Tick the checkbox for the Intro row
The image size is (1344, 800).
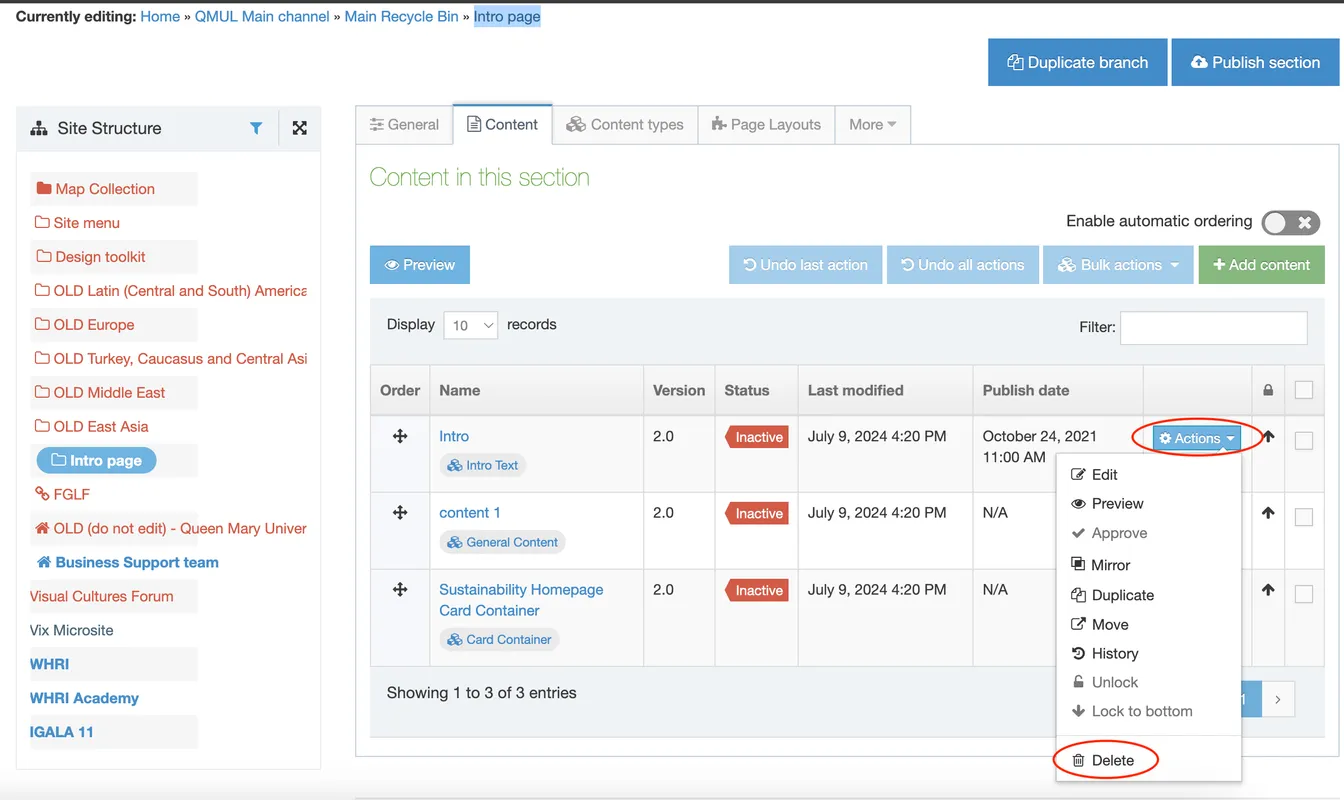1304,440
